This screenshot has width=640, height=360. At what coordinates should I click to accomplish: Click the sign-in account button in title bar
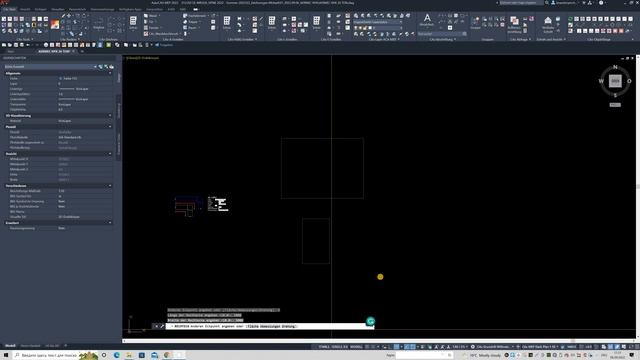pos(565,3)
